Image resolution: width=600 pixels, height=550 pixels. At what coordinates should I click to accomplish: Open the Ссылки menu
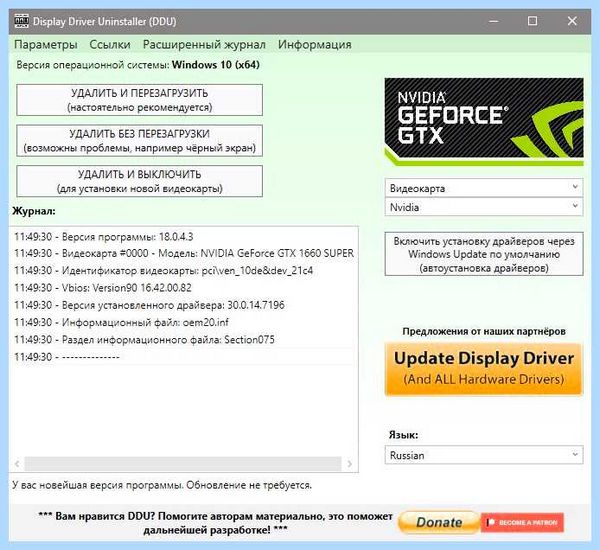click(110, 45)
